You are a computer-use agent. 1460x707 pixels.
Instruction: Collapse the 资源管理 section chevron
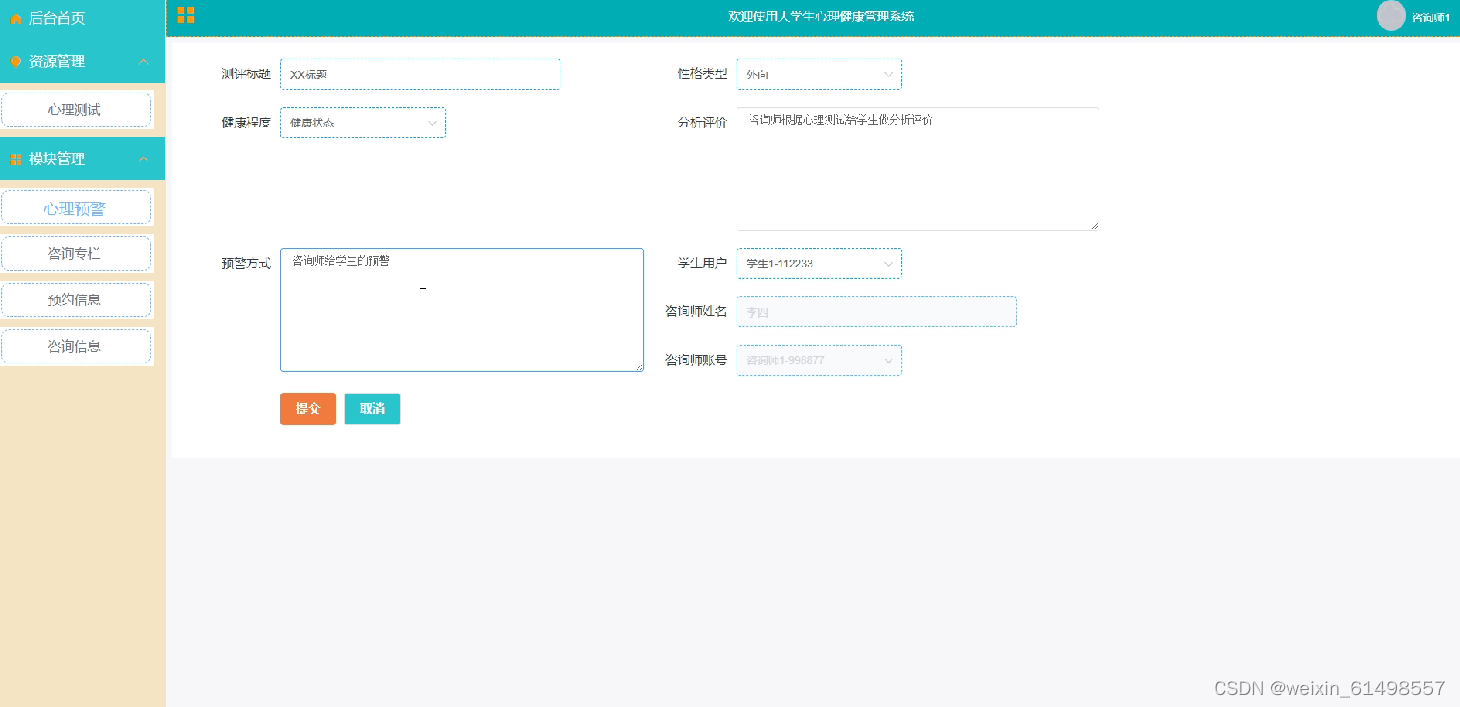coord(144,62)
